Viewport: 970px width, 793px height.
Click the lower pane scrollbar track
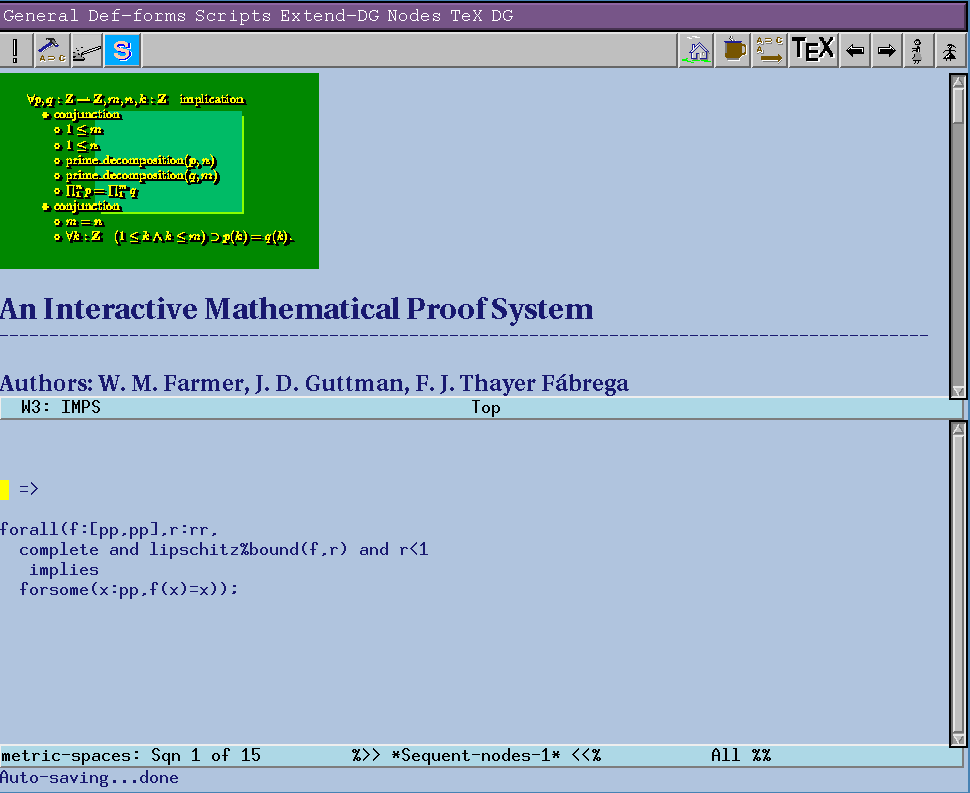[x=958, y=600]
